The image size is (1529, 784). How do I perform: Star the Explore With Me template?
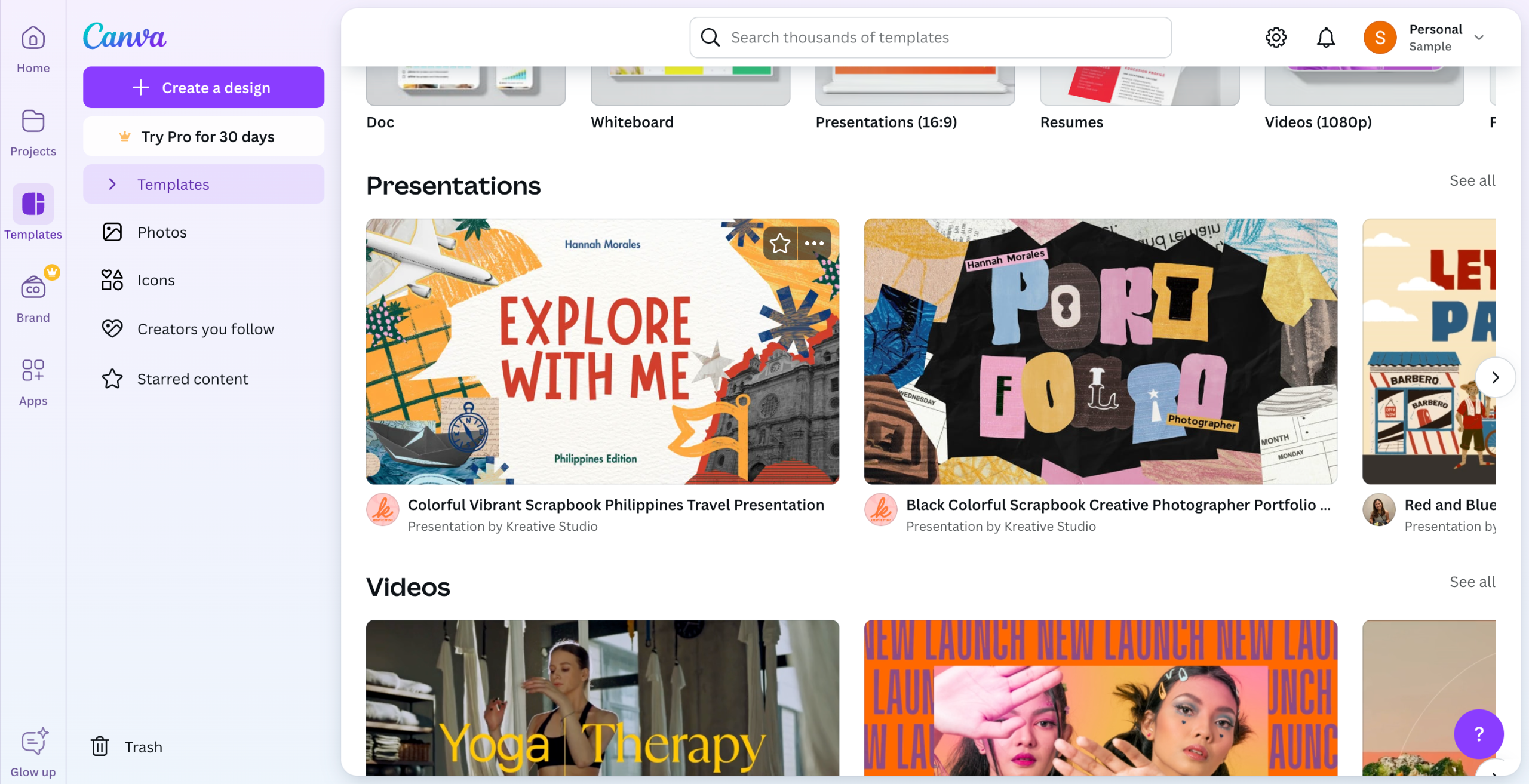(x=779, y=243)
